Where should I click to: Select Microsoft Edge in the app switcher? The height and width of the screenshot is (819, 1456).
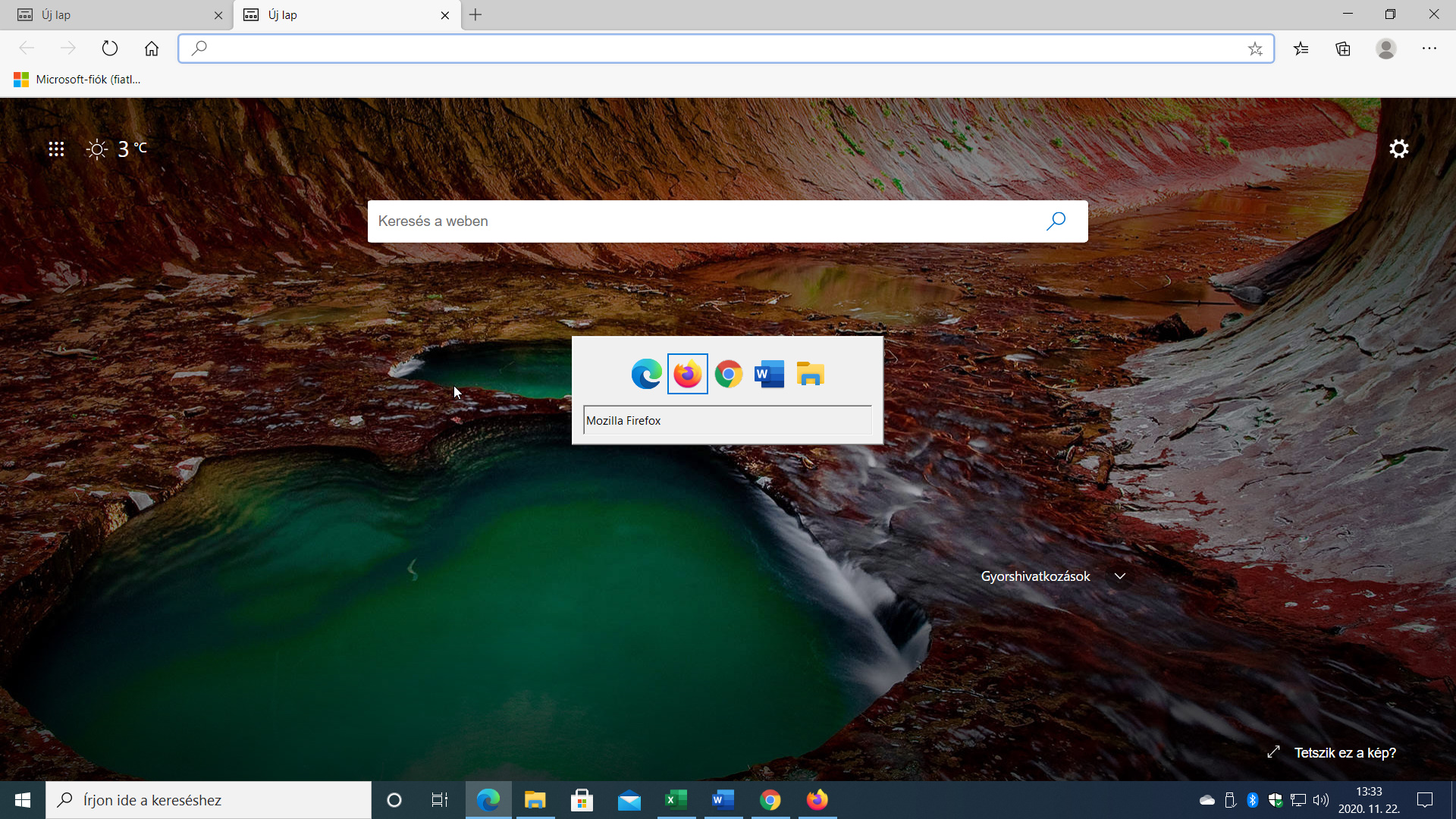tap(647, 374)
